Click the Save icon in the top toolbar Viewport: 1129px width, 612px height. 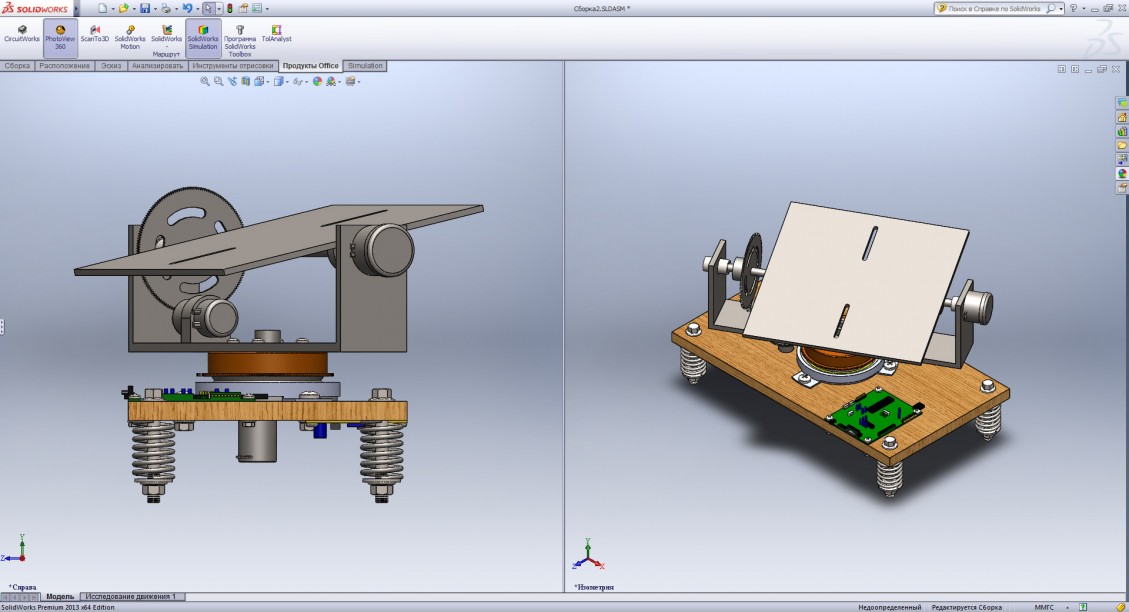tap(145, 8)
